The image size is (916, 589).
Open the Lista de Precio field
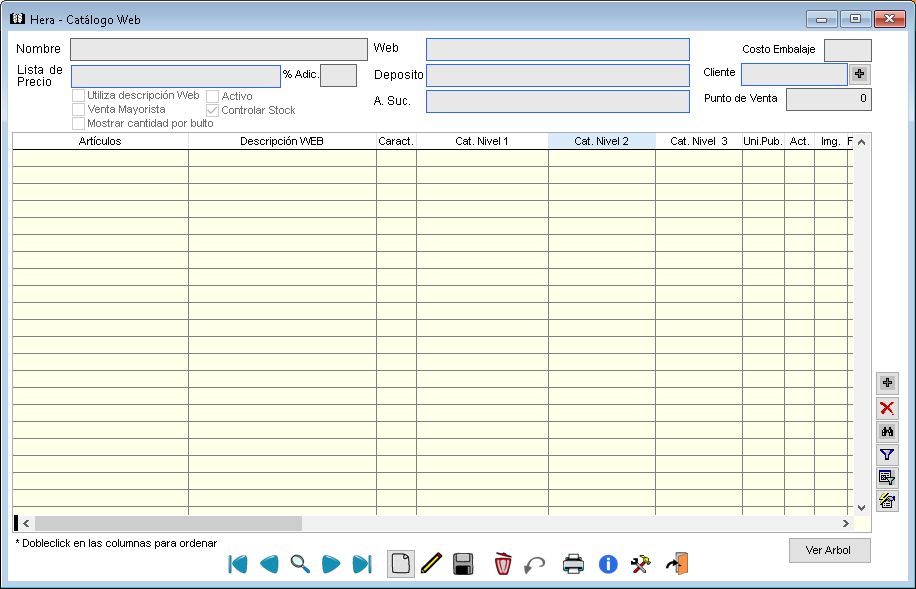point(175,76)
